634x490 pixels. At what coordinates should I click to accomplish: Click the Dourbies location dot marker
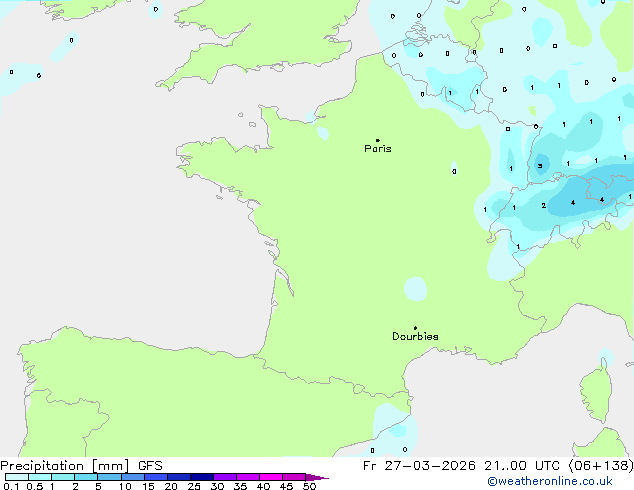tap(415, 328)
